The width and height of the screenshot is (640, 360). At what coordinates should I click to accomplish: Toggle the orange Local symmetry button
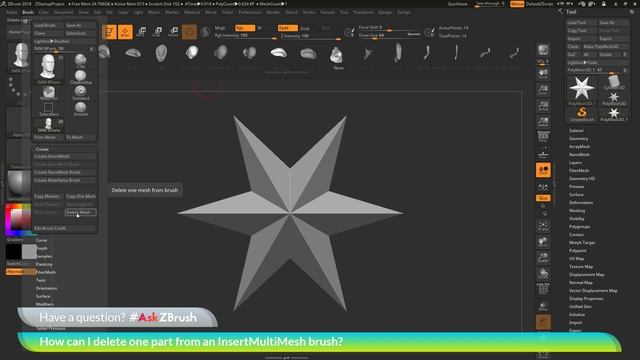[x=543, y=170]
